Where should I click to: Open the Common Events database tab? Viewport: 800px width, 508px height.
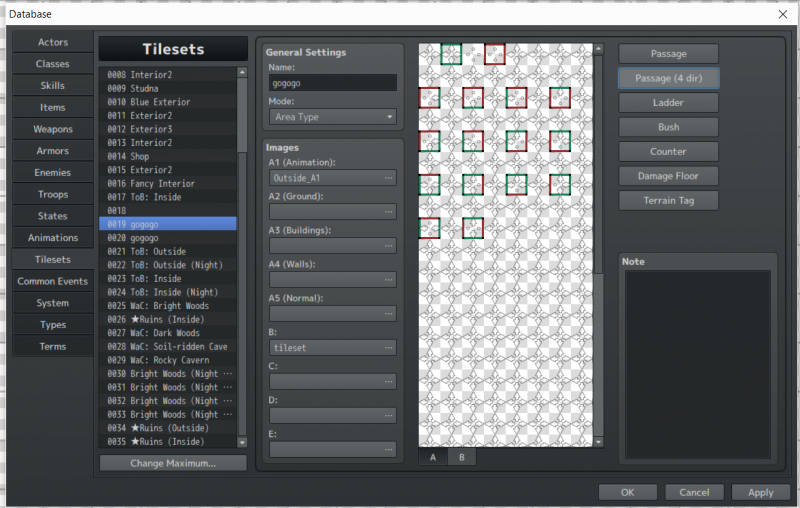pos(53,281)
